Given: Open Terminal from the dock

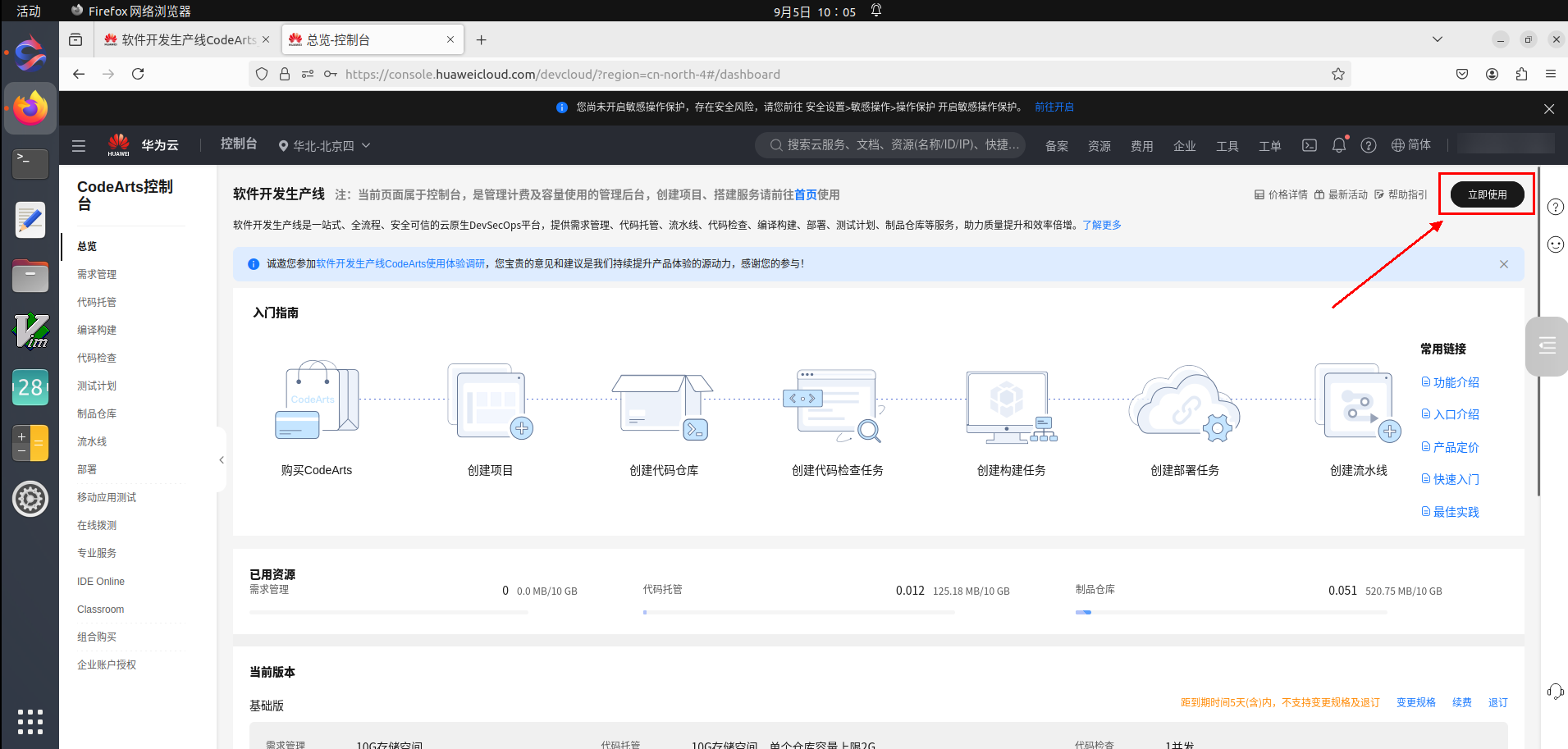Looking at the screenshot, I should (30, 164).
